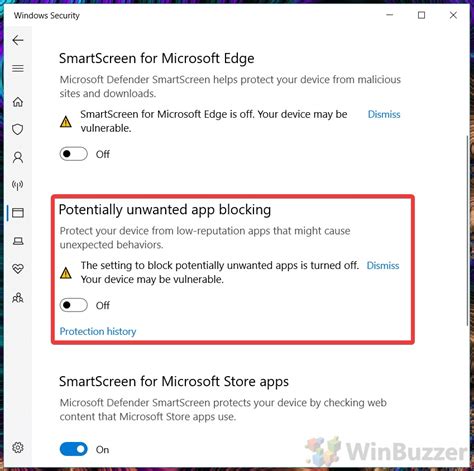Dismiss the SmartScreen for Edge warning

click(x=384, y=114)
